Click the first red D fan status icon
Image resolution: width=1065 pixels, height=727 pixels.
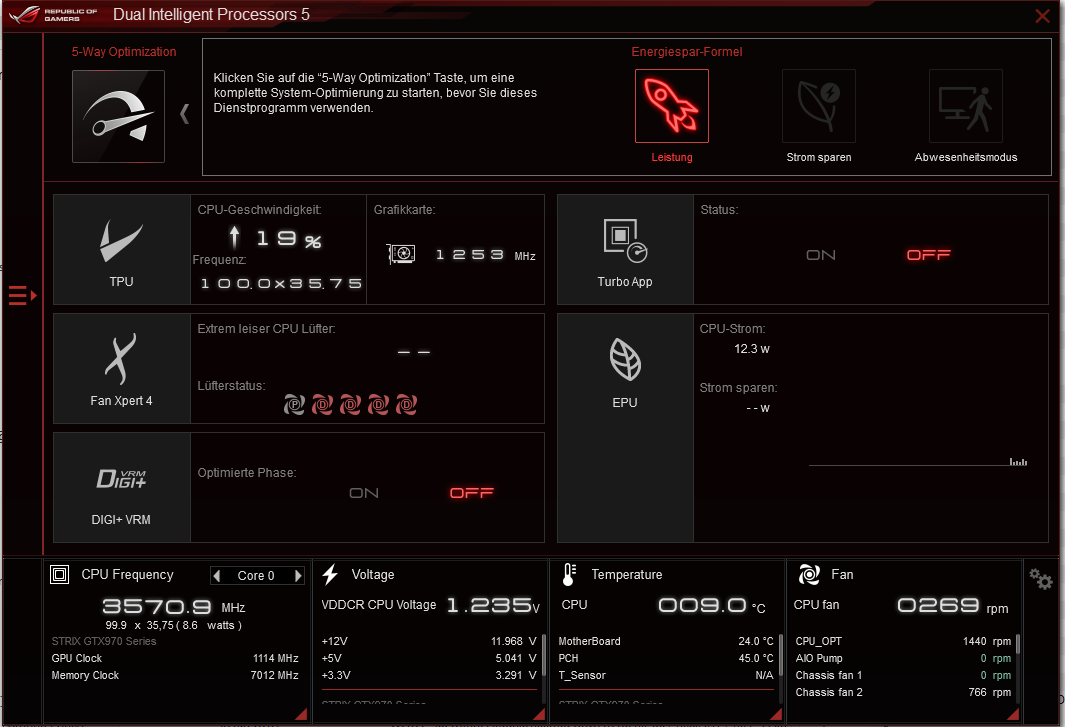pyautogui.click(x=322, y=405)
